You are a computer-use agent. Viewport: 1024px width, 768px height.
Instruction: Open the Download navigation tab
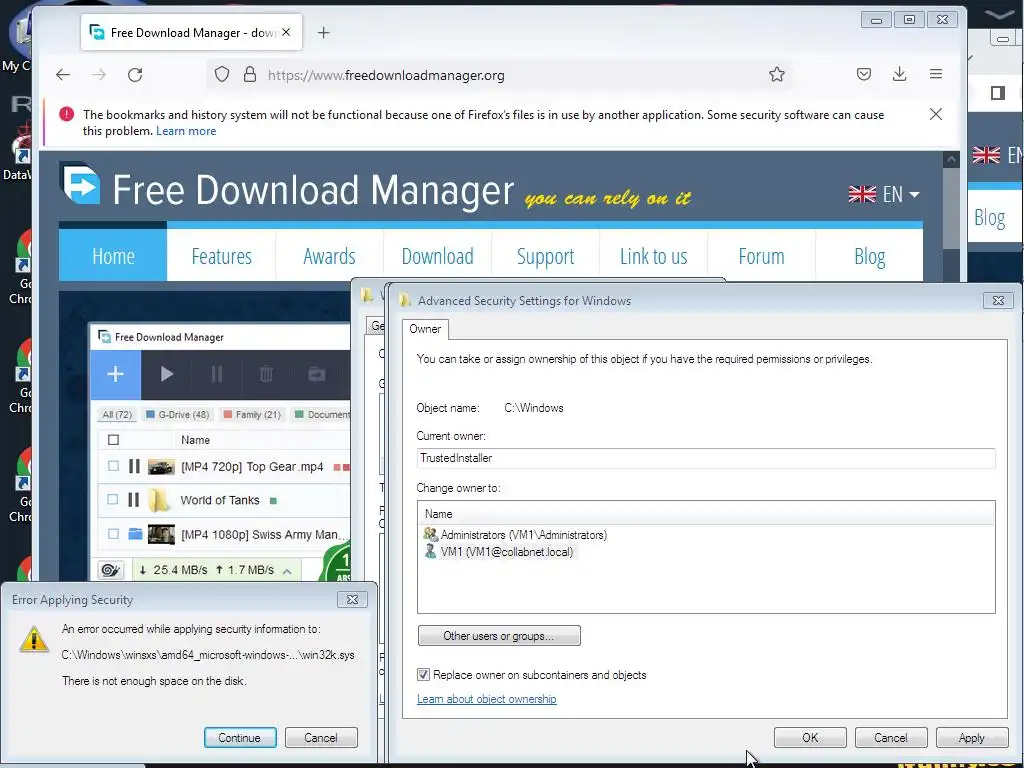click(x=438, y=256)
